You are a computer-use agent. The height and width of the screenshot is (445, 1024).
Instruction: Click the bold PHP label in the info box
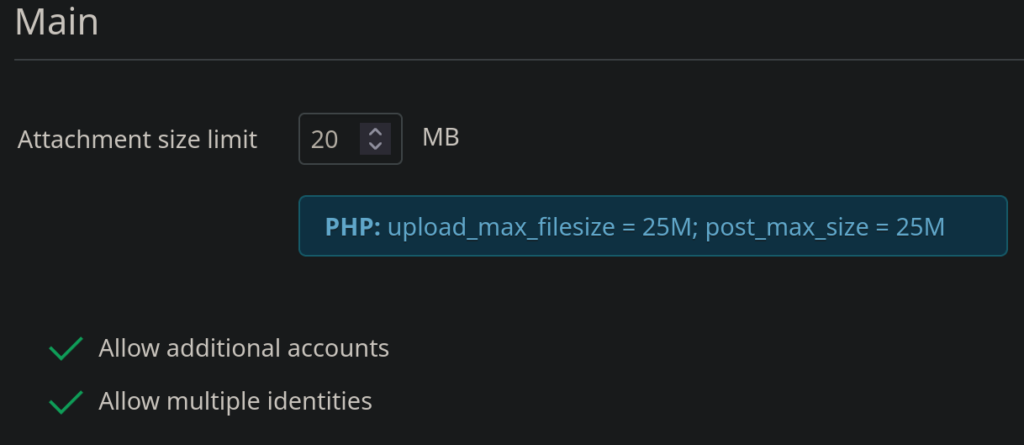[x=352, y=227]
